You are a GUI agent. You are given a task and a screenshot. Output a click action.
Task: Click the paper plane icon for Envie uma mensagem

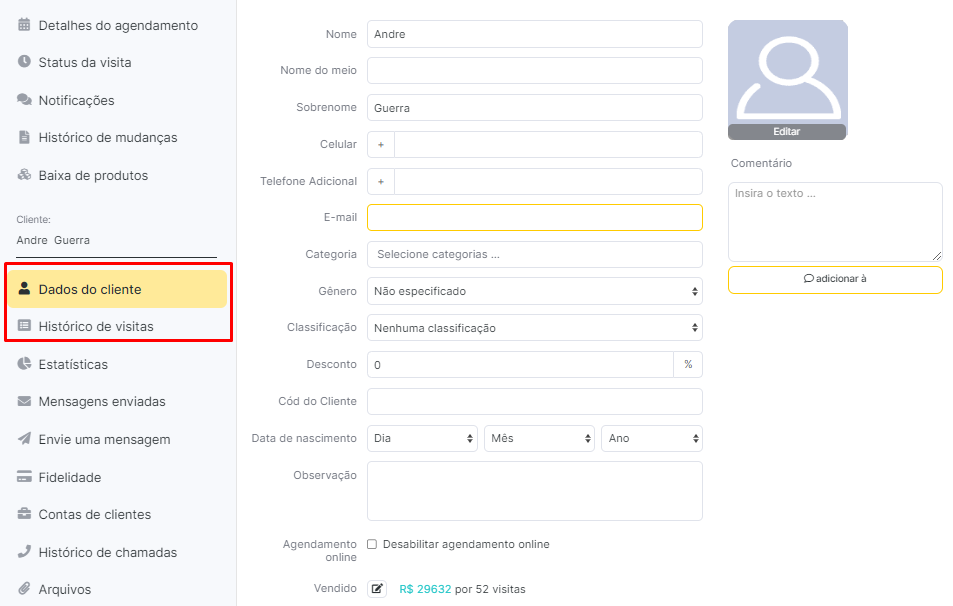24,438
